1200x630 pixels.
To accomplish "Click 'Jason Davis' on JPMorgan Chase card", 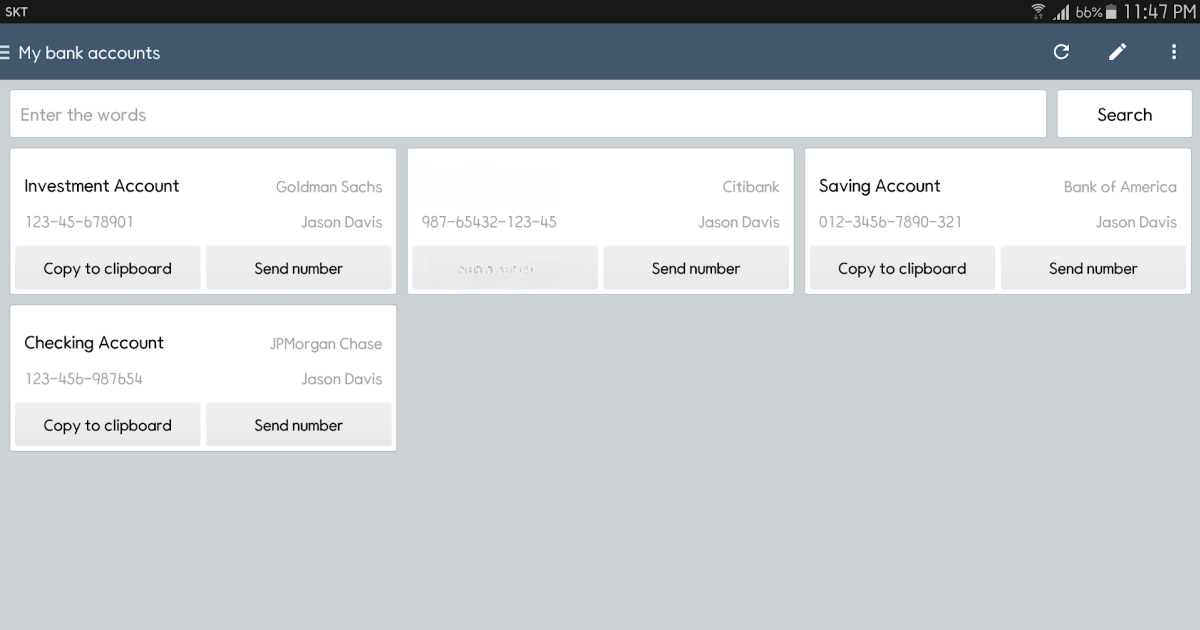I will coord(342,379).
